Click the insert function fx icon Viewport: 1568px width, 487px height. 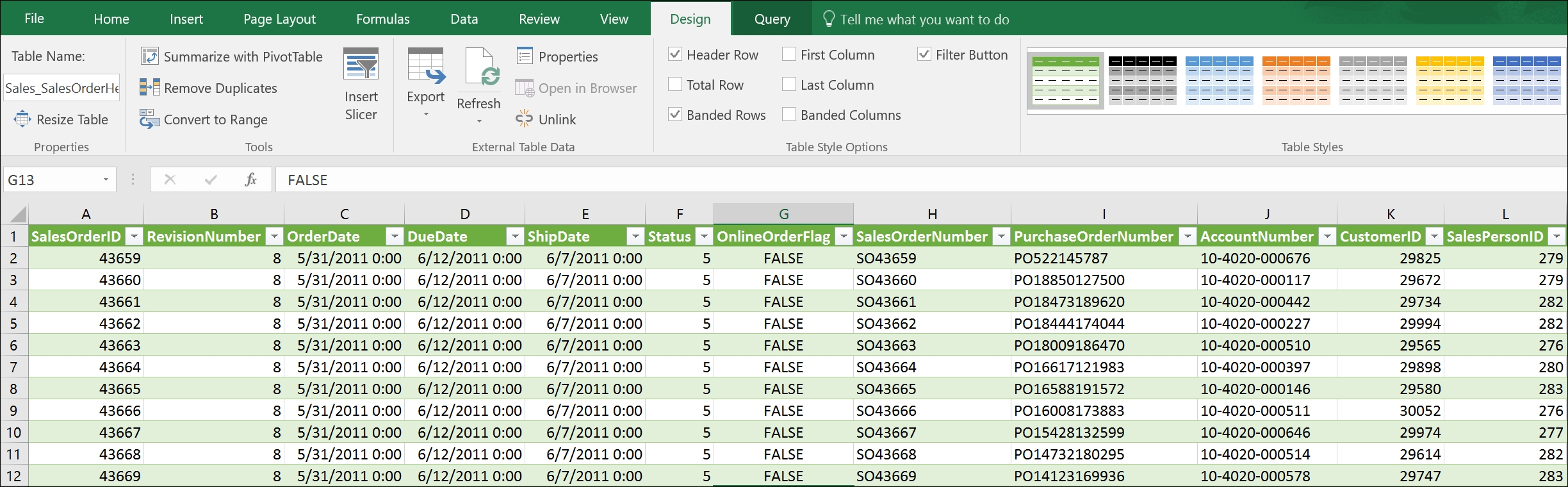[x=250, y=180]
